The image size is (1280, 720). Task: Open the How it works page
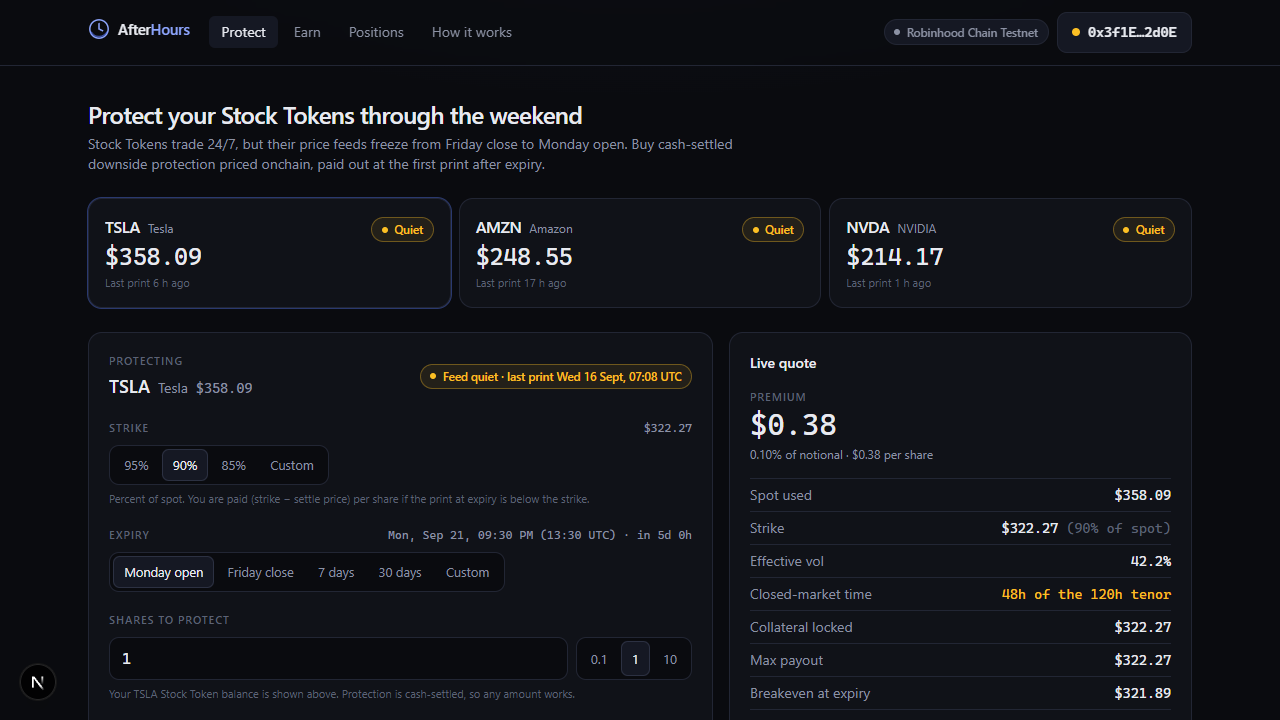coord(472,32)
